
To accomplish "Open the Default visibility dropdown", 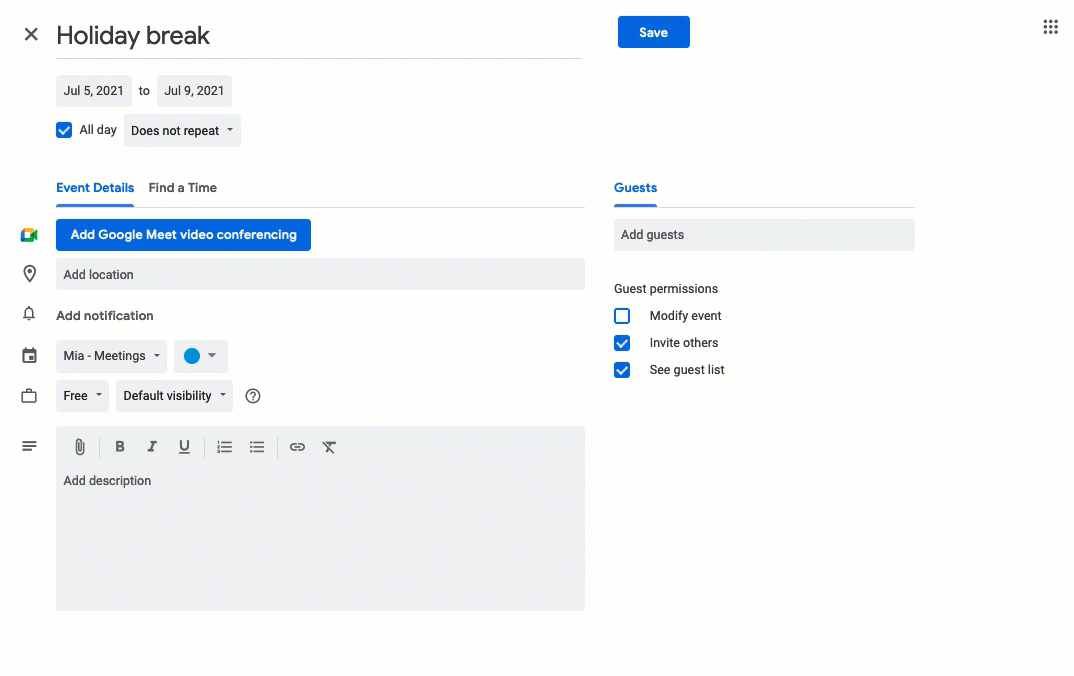I will (x=175, y=396).
